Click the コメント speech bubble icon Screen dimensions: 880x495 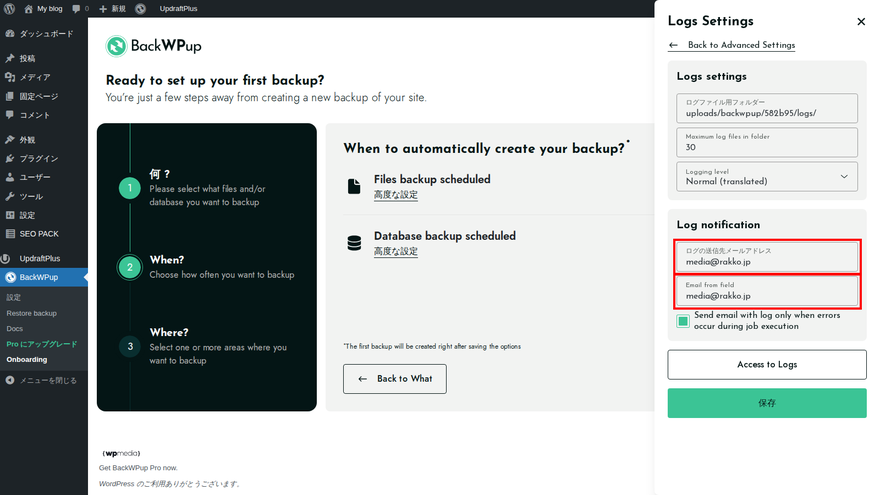[x=10, y=114]
